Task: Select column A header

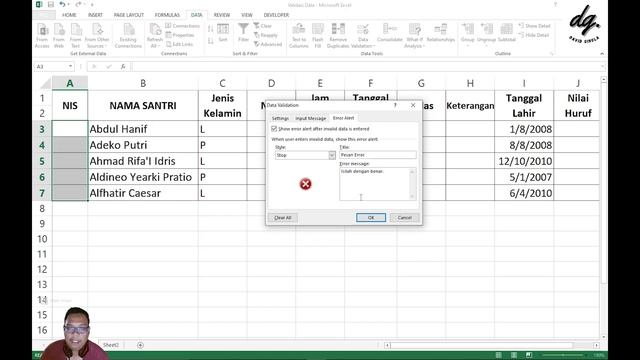Action: (70, 83)
